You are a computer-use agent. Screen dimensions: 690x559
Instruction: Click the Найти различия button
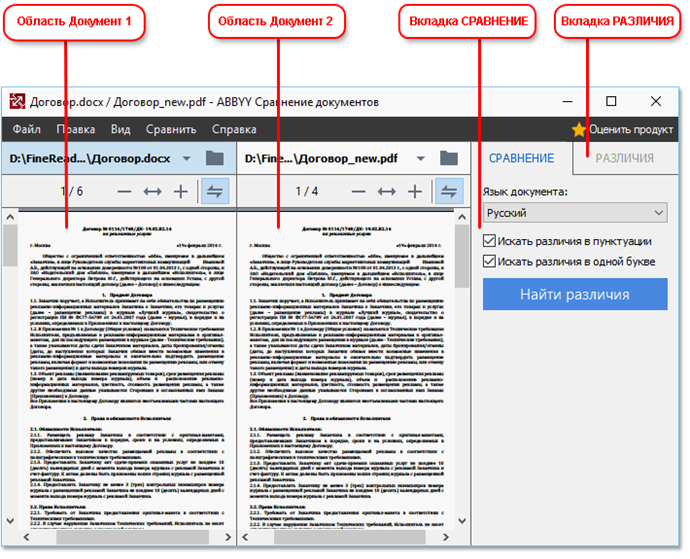575,294
